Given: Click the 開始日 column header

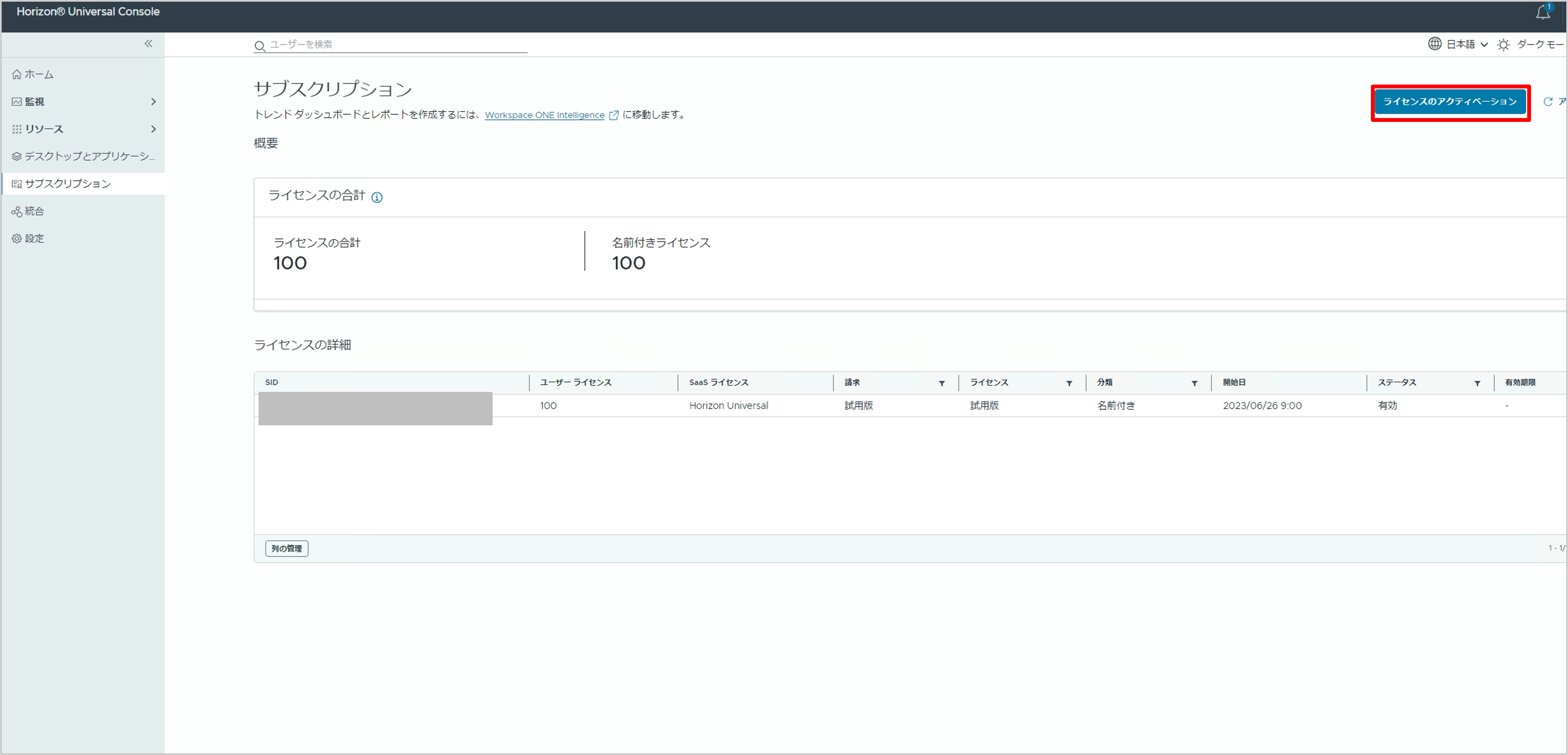Looking at the screenshot, I should tap(1234, 382).
